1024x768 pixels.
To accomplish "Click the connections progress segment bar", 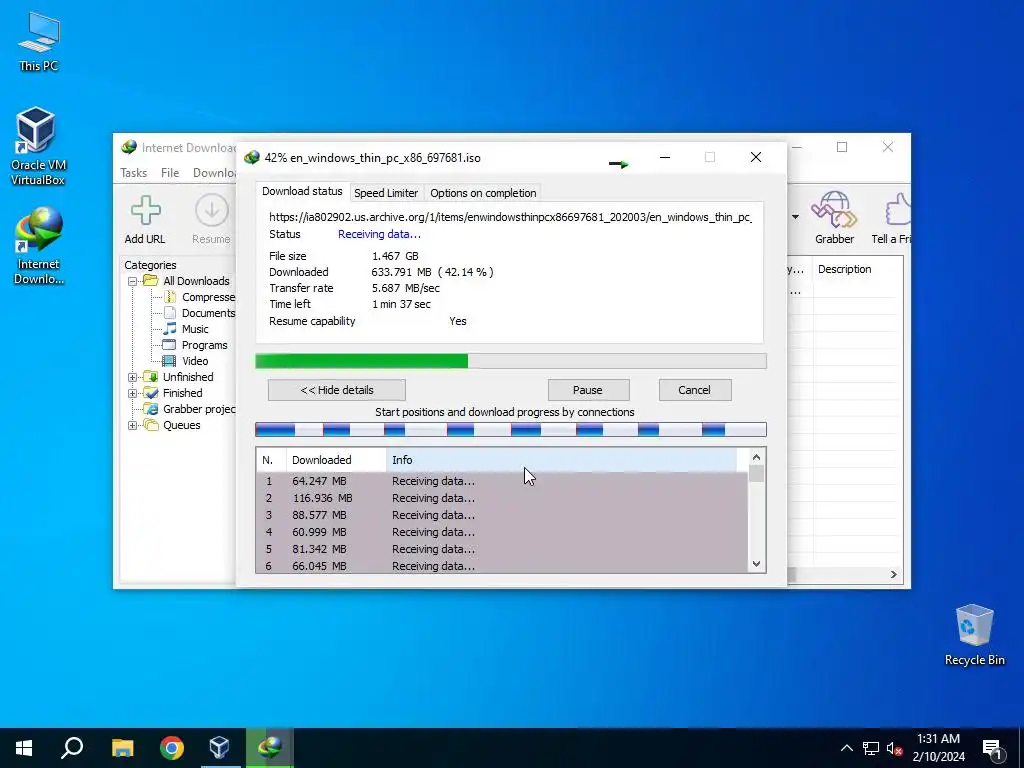I will point(511,429).
